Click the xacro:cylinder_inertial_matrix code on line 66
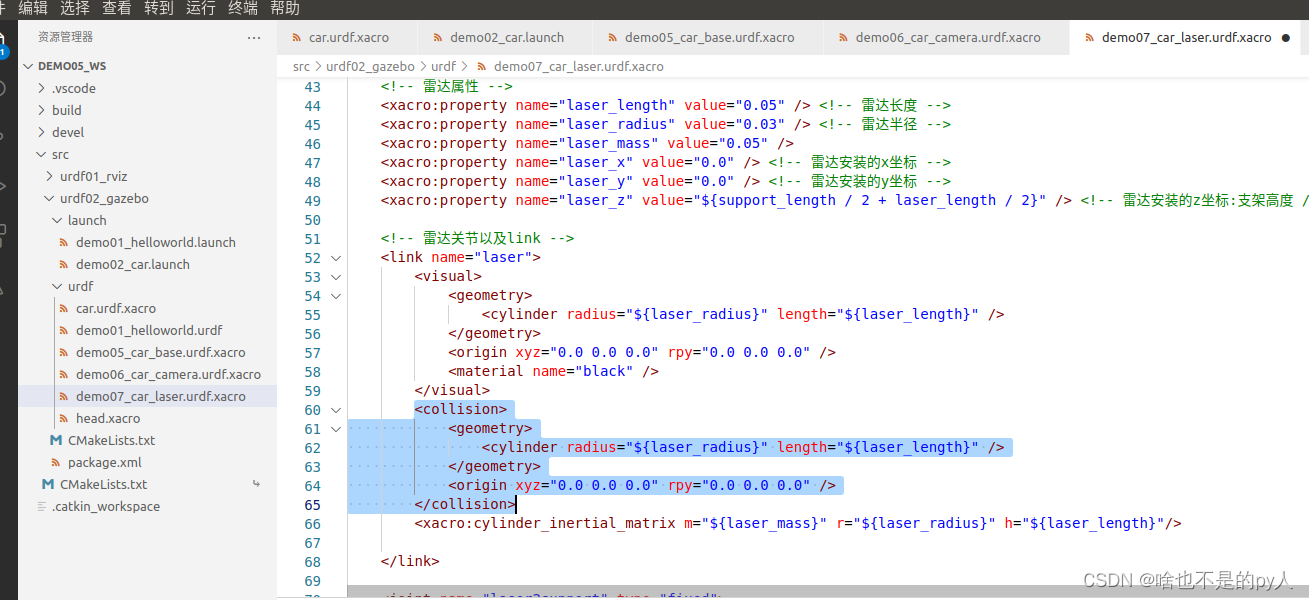Image resolution: width=1309 pixels, height=600 pixels. click(798, 523)
